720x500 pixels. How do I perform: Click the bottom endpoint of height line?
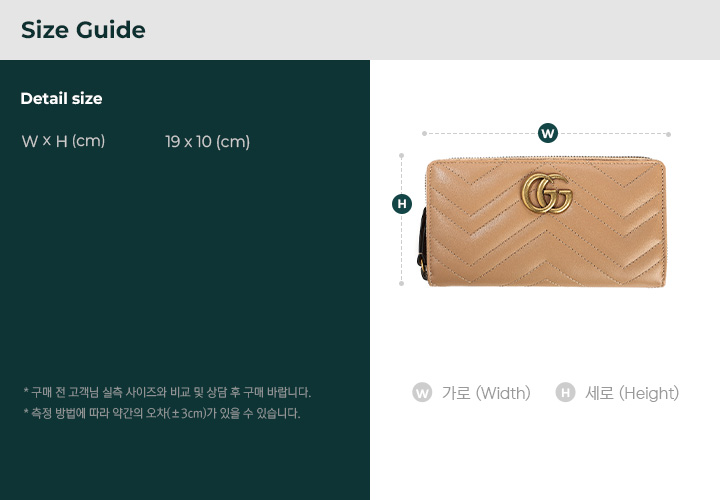(401, 284)
